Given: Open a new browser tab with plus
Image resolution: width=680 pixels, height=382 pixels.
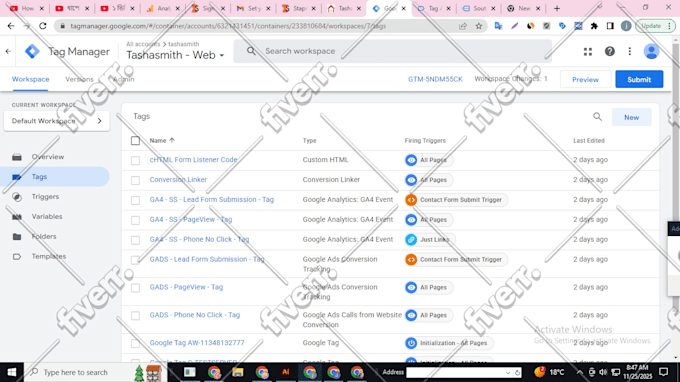Looking at the screenshot, I should click(x=557, y=8).
